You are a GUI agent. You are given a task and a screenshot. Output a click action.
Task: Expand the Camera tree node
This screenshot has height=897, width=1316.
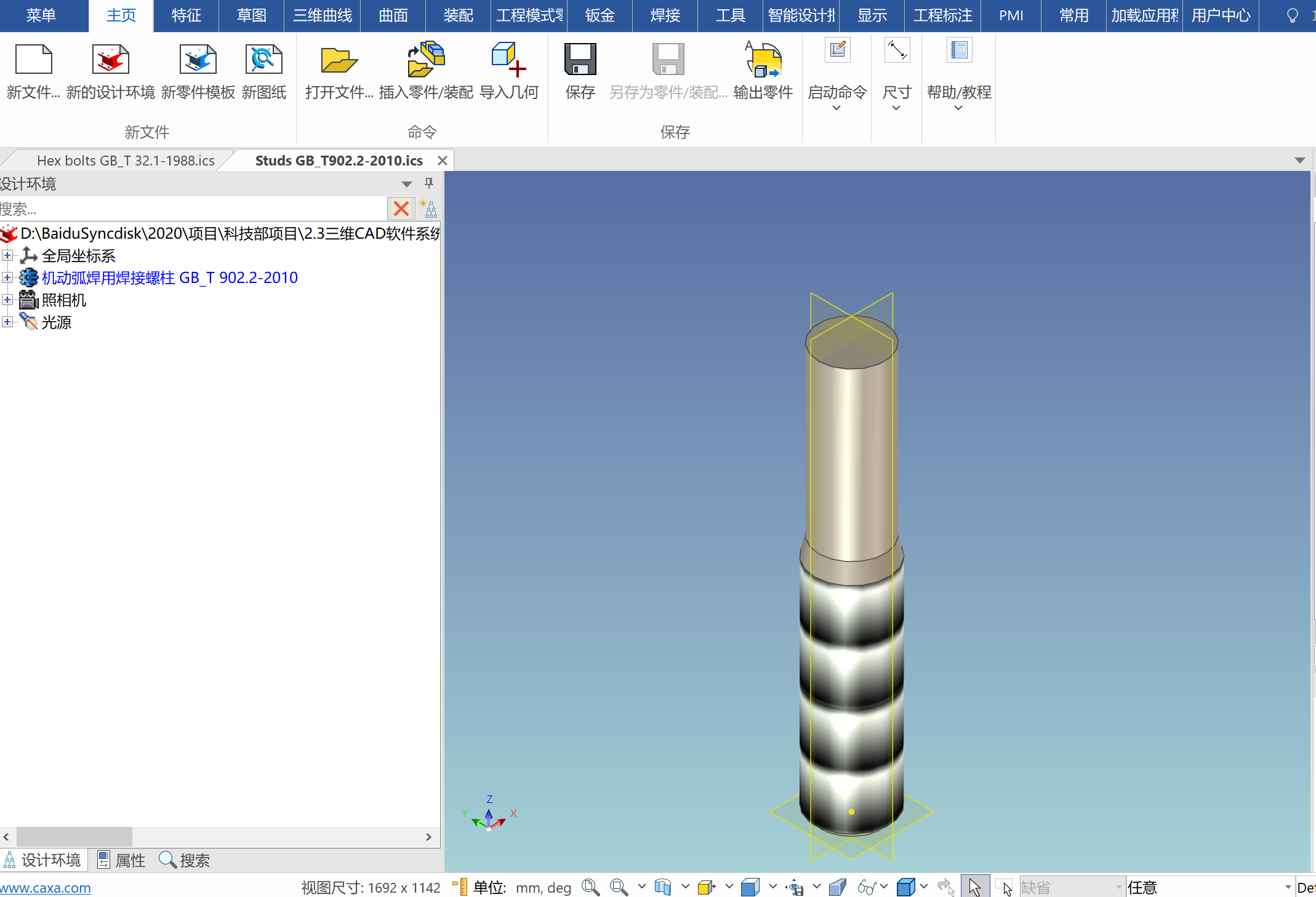click(7, 300)
